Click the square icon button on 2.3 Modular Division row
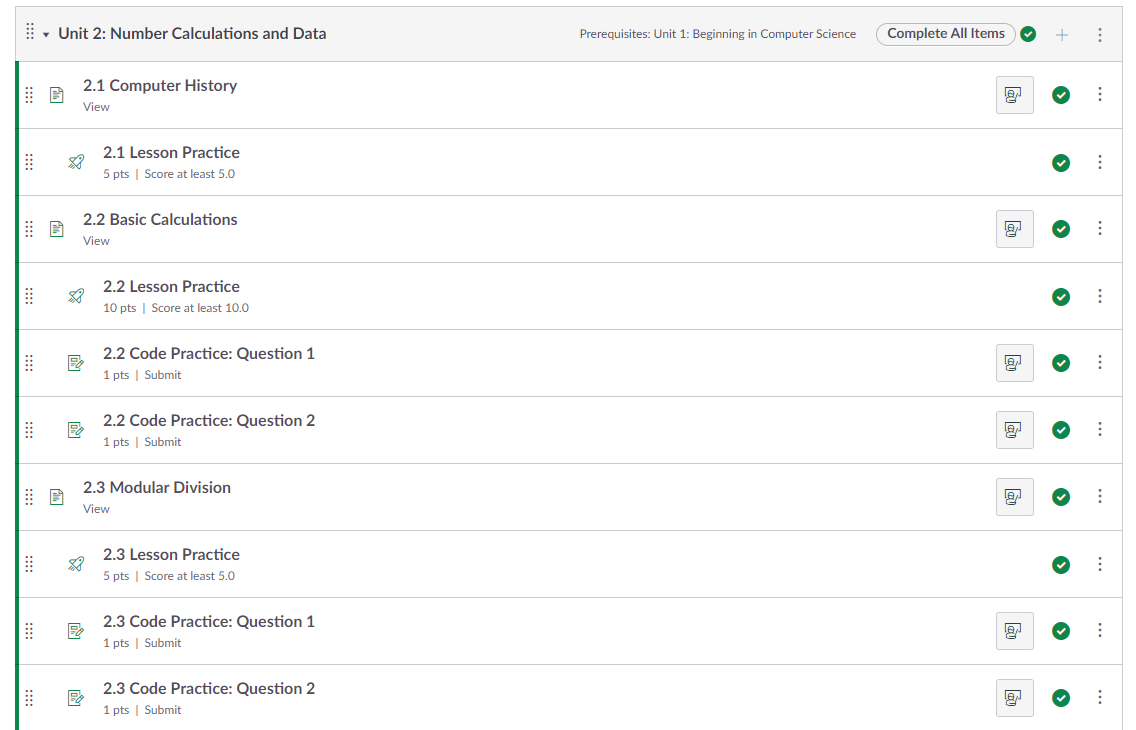This screenshot has height=730, width=1136. [x=1014, y=497]
